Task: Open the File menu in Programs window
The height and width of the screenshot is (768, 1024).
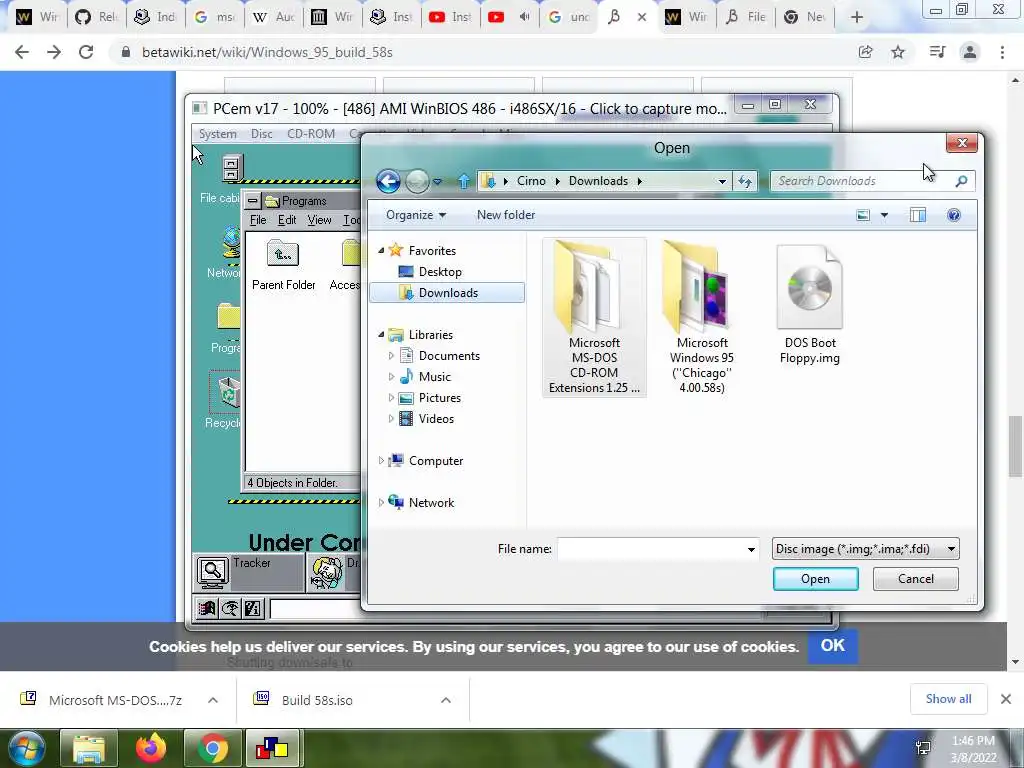Action: click(258, 220)
